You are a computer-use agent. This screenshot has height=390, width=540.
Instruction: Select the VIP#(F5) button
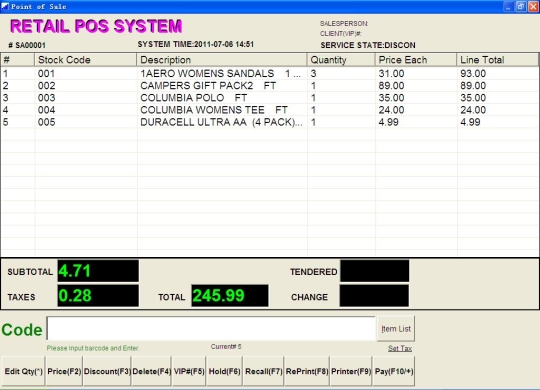[189, 371]
